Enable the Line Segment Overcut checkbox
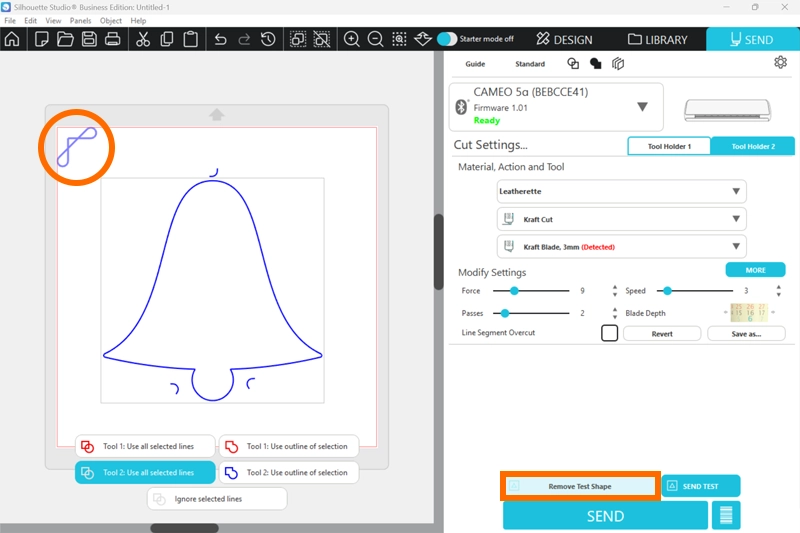 click(609, 333)
